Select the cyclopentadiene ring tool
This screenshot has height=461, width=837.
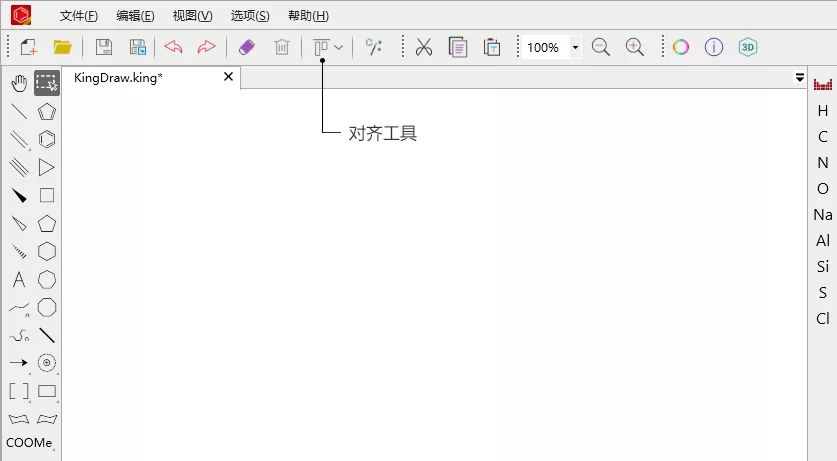point(47,112)
